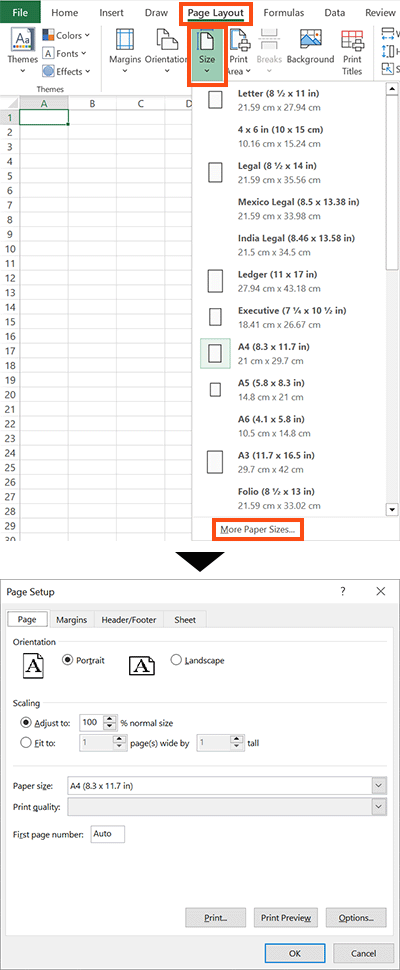The image size is (400, 970).
Task: Switch to the Header/Footer tab
Action: (x=129, y=620)
